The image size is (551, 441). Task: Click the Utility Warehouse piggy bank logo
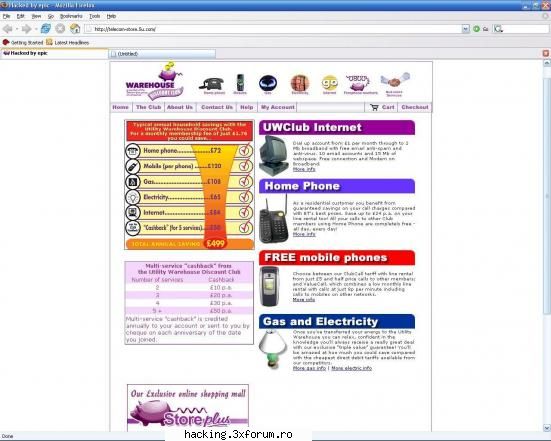click(155, 81)
